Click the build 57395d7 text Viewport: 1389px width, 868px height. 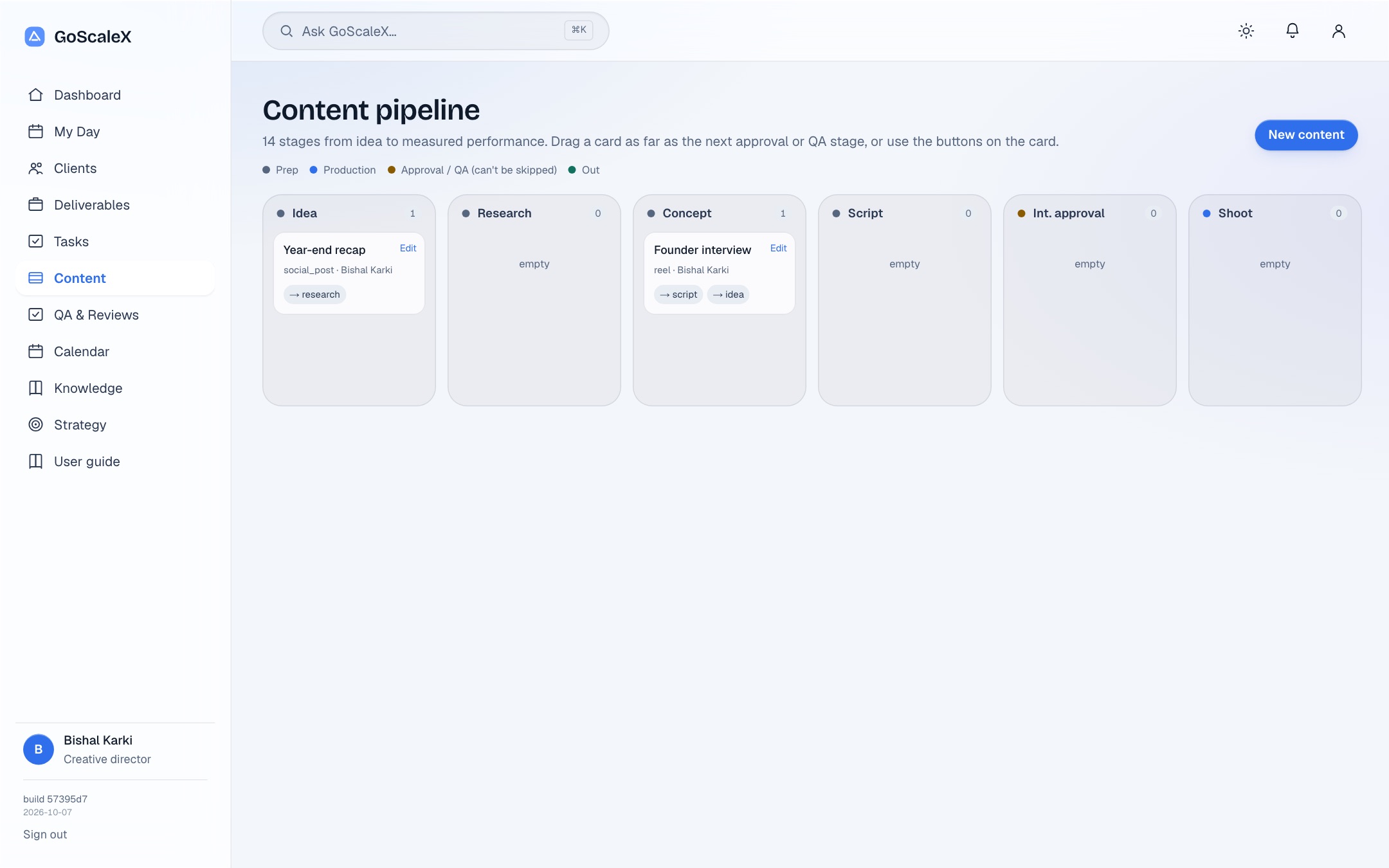(x=55, y=799)
